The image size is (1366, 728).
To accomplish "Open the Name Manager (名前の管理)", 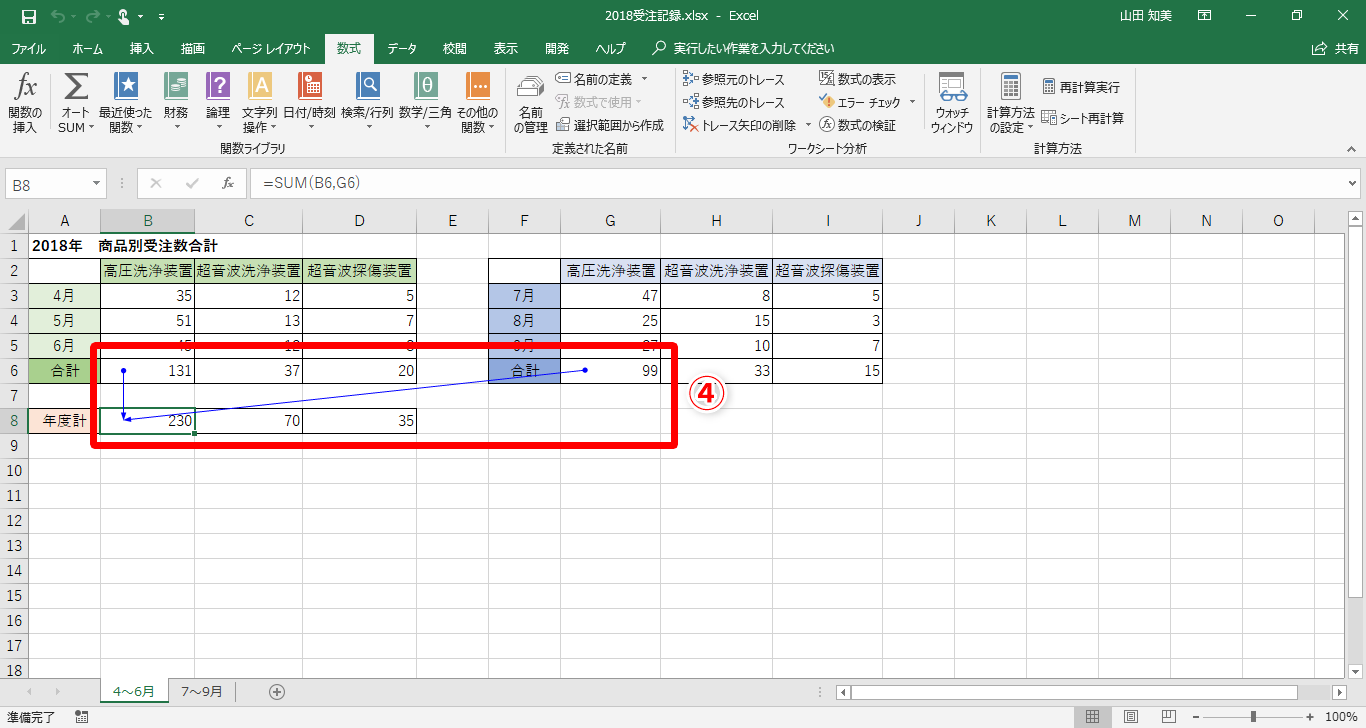I will pyautogui.click(x=531, y=103).
